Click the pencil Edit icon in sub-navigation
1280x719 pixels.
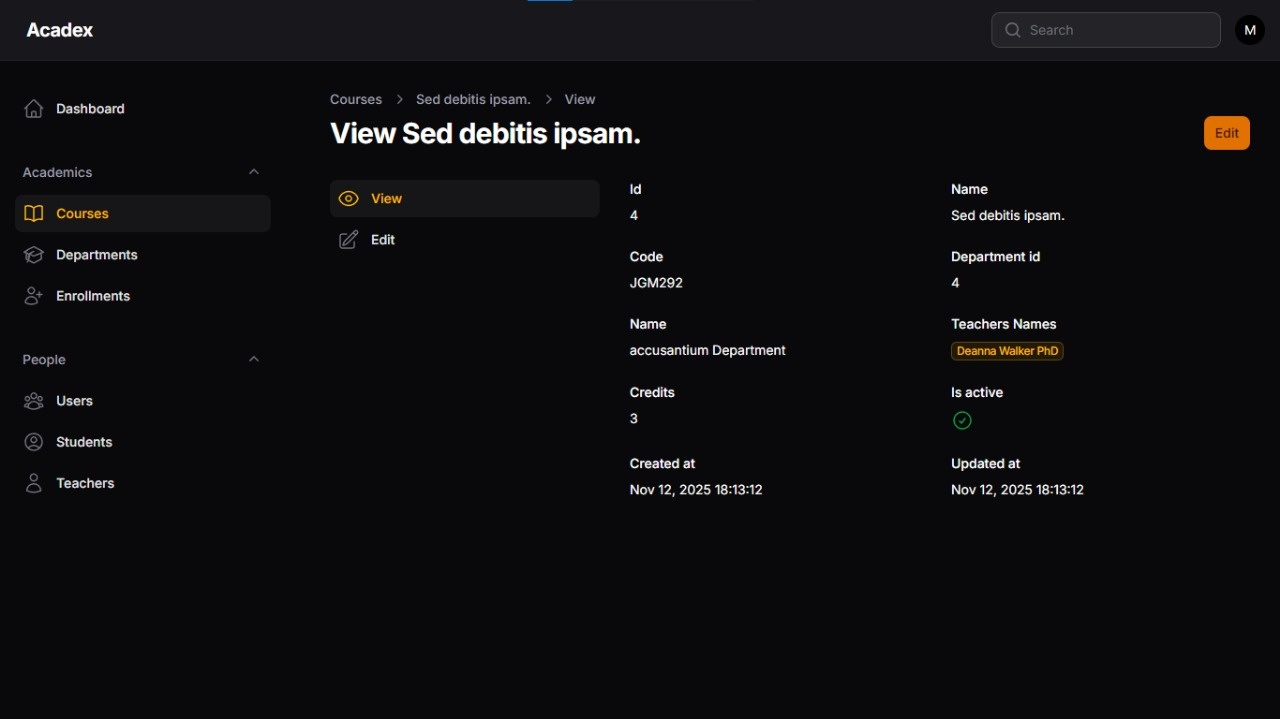point(348,240)
